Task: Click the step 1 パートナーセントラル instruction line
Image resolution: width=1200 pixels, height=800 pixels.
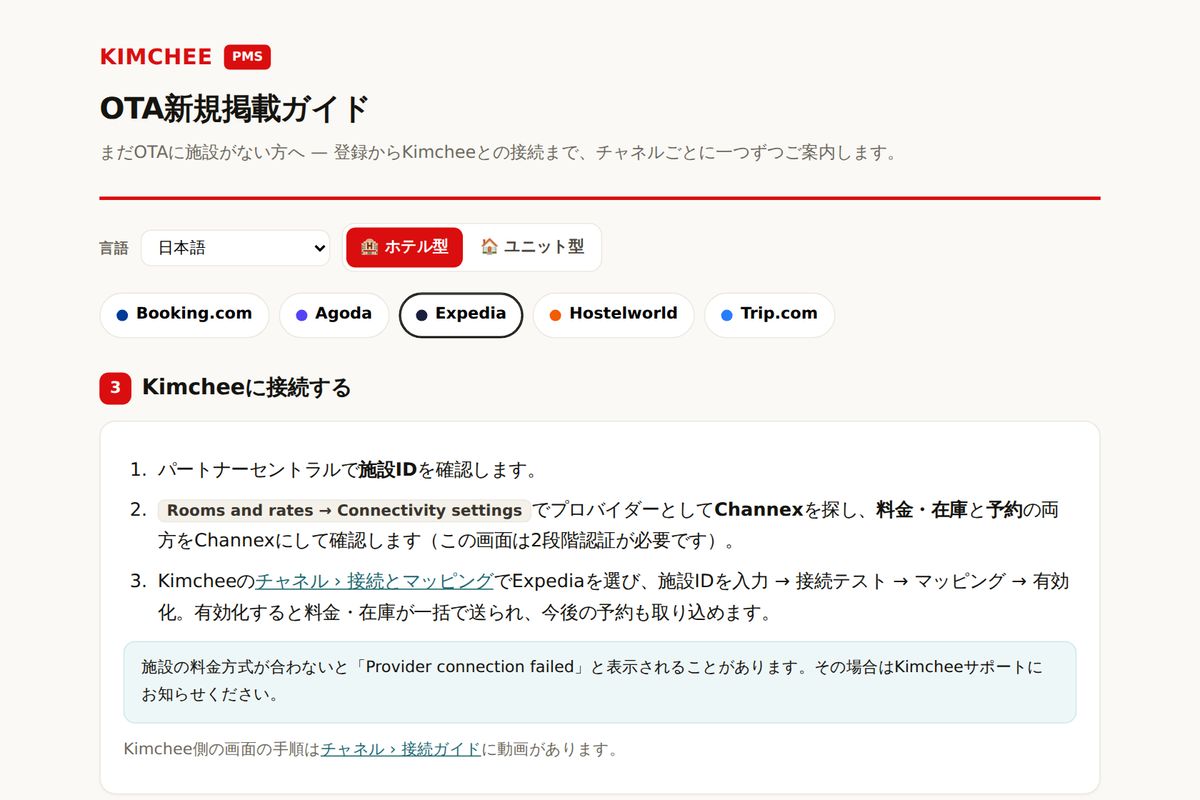Action: (348, 469)
